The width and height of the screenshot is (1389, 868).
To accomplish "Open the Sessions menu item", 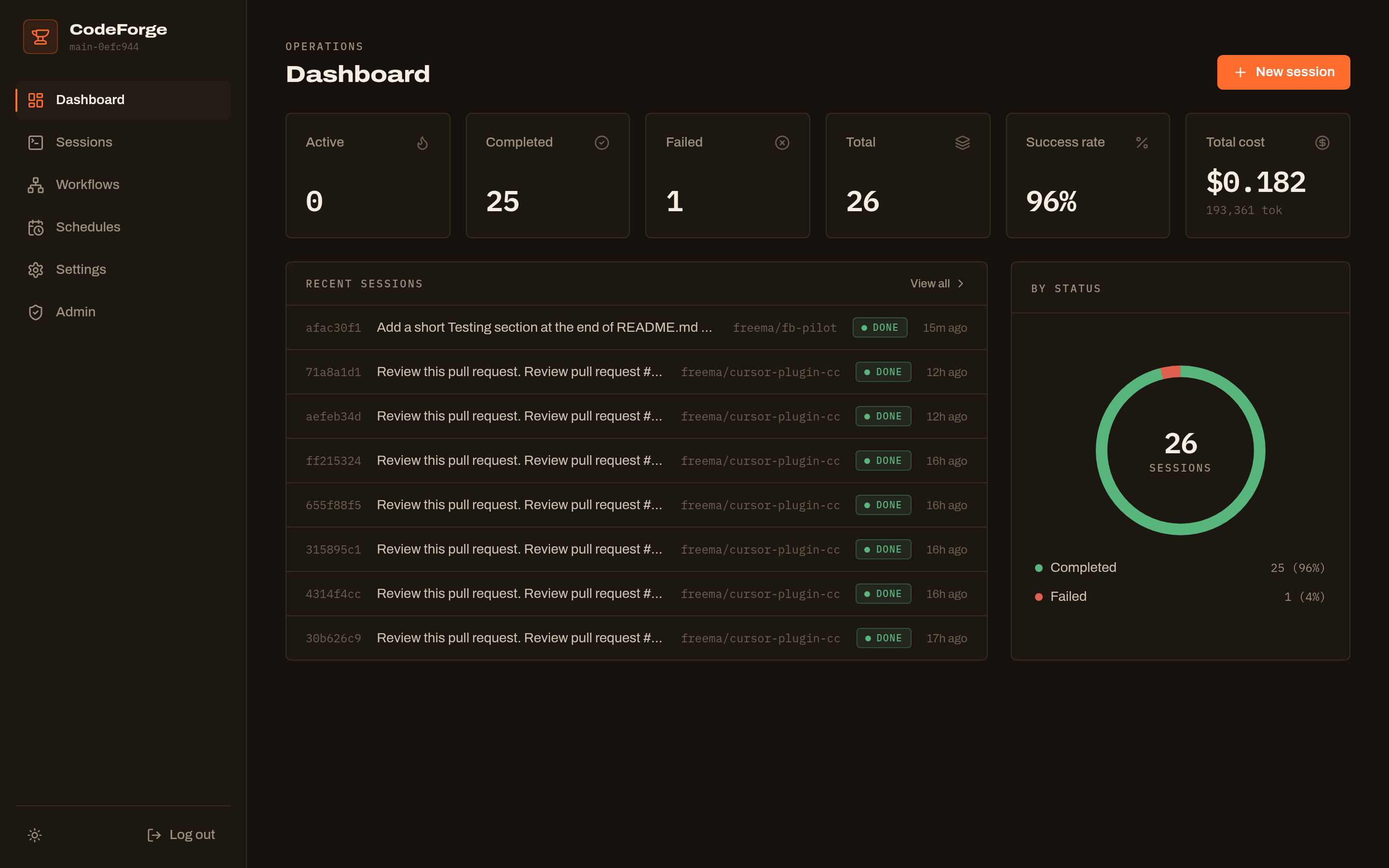I will click(x=123, y=142).
